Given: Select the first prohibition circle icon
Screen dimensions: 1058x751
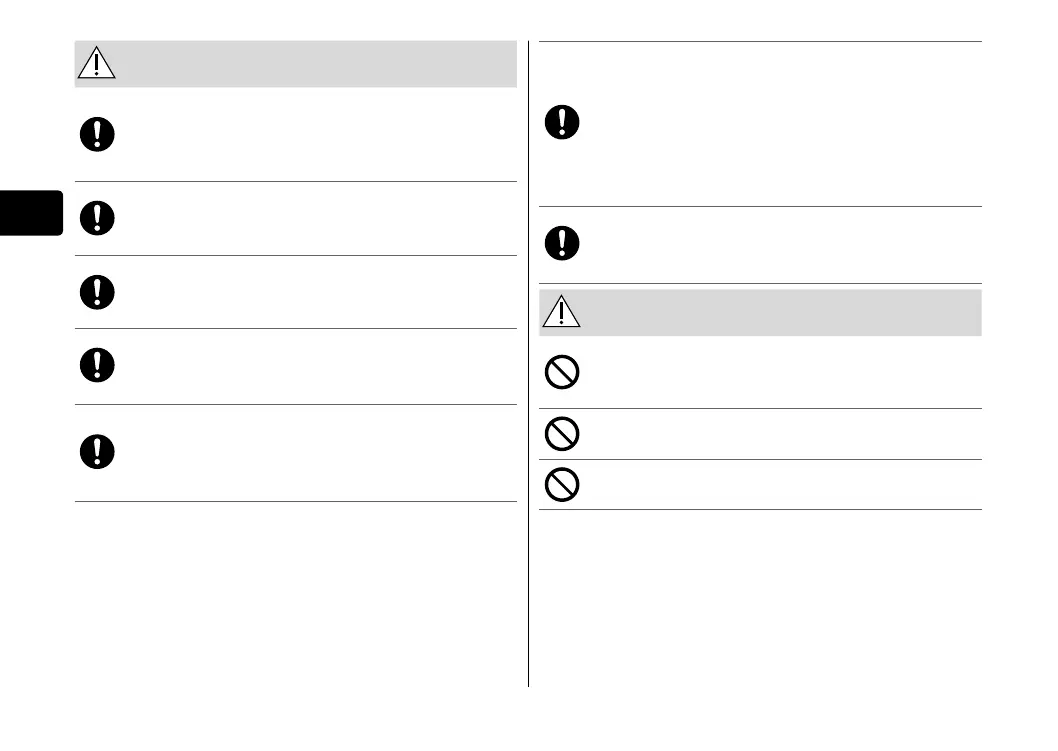Looking at the screenshot, I should pyautogui.click(x=561, y=374).
